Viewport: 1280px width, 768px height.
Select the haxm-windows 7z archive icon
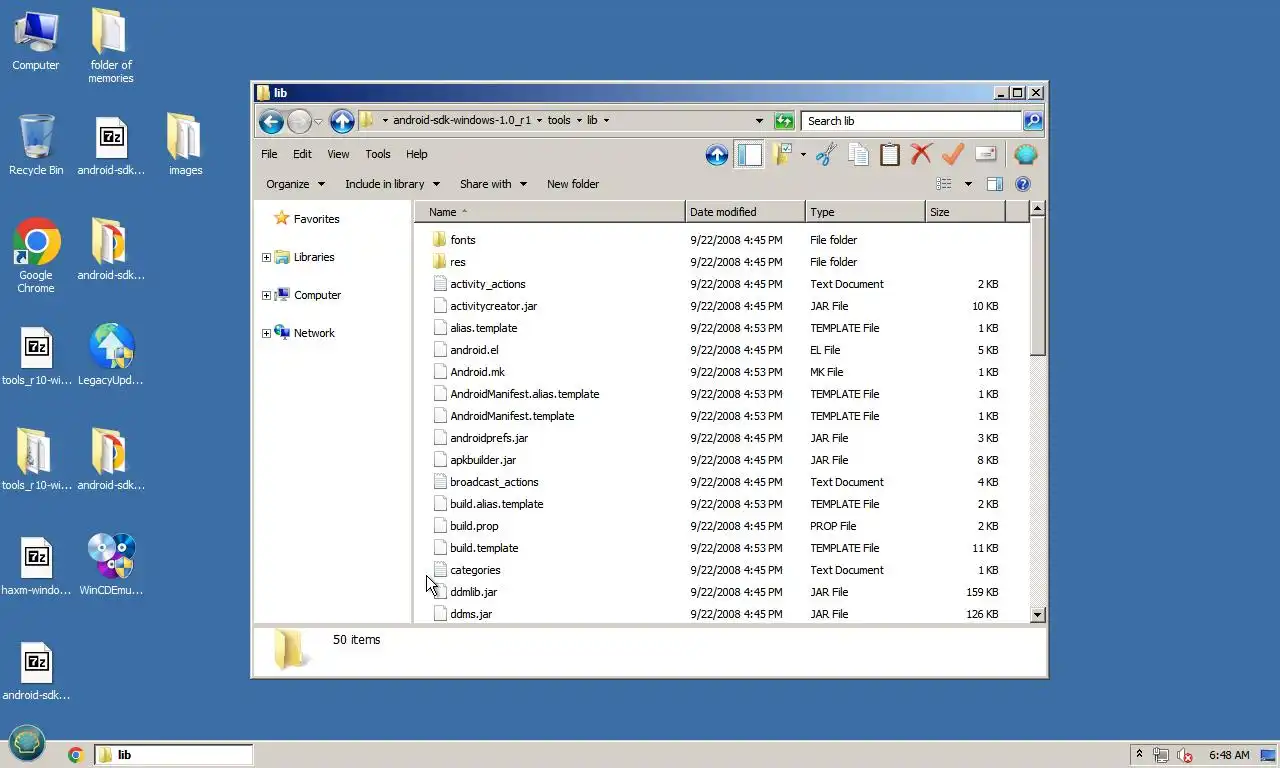tap(36, 565)
